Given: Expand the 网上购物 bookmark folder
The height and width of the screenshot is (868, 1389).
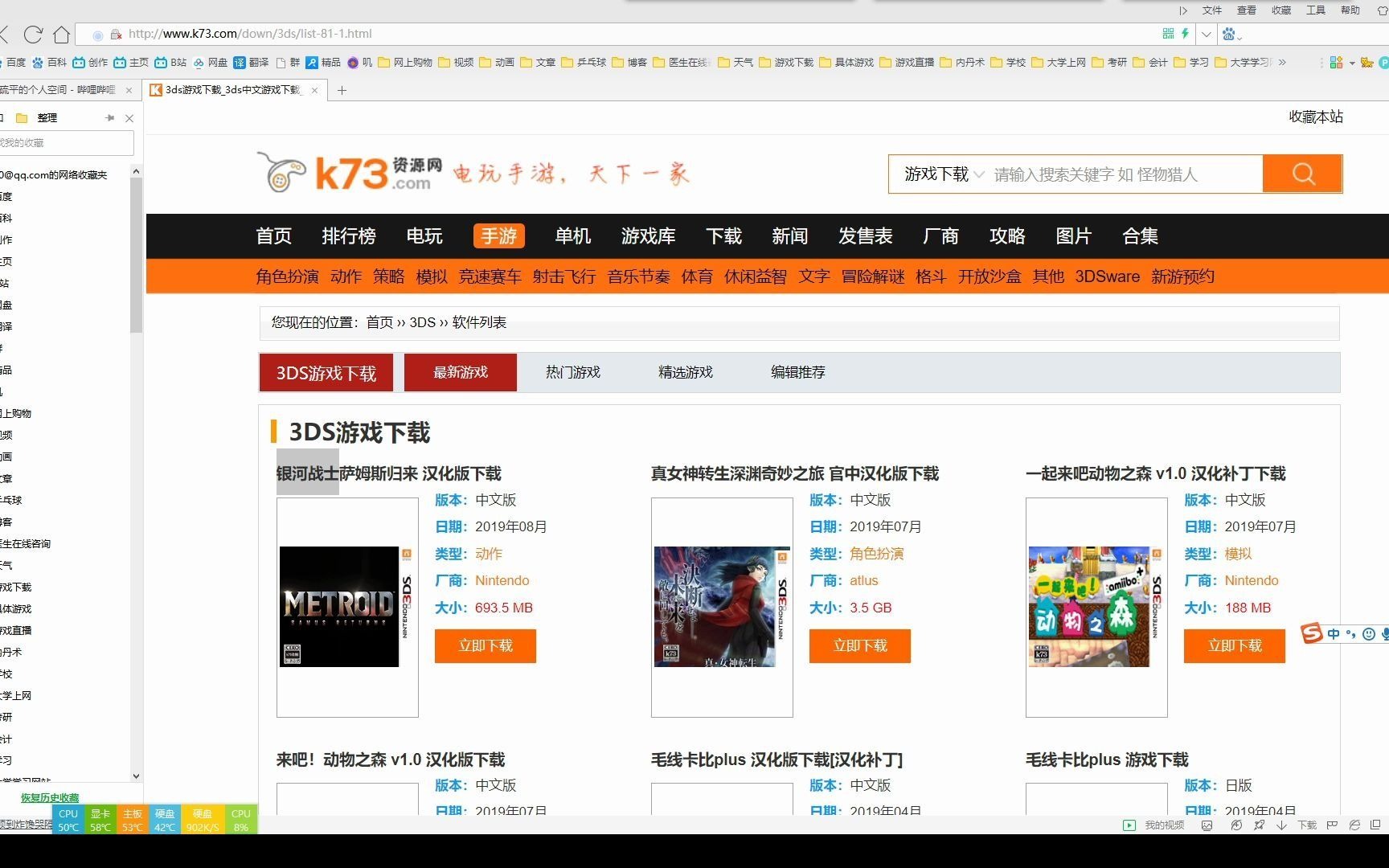Looking at the screenshot, I should pos(405,62).
